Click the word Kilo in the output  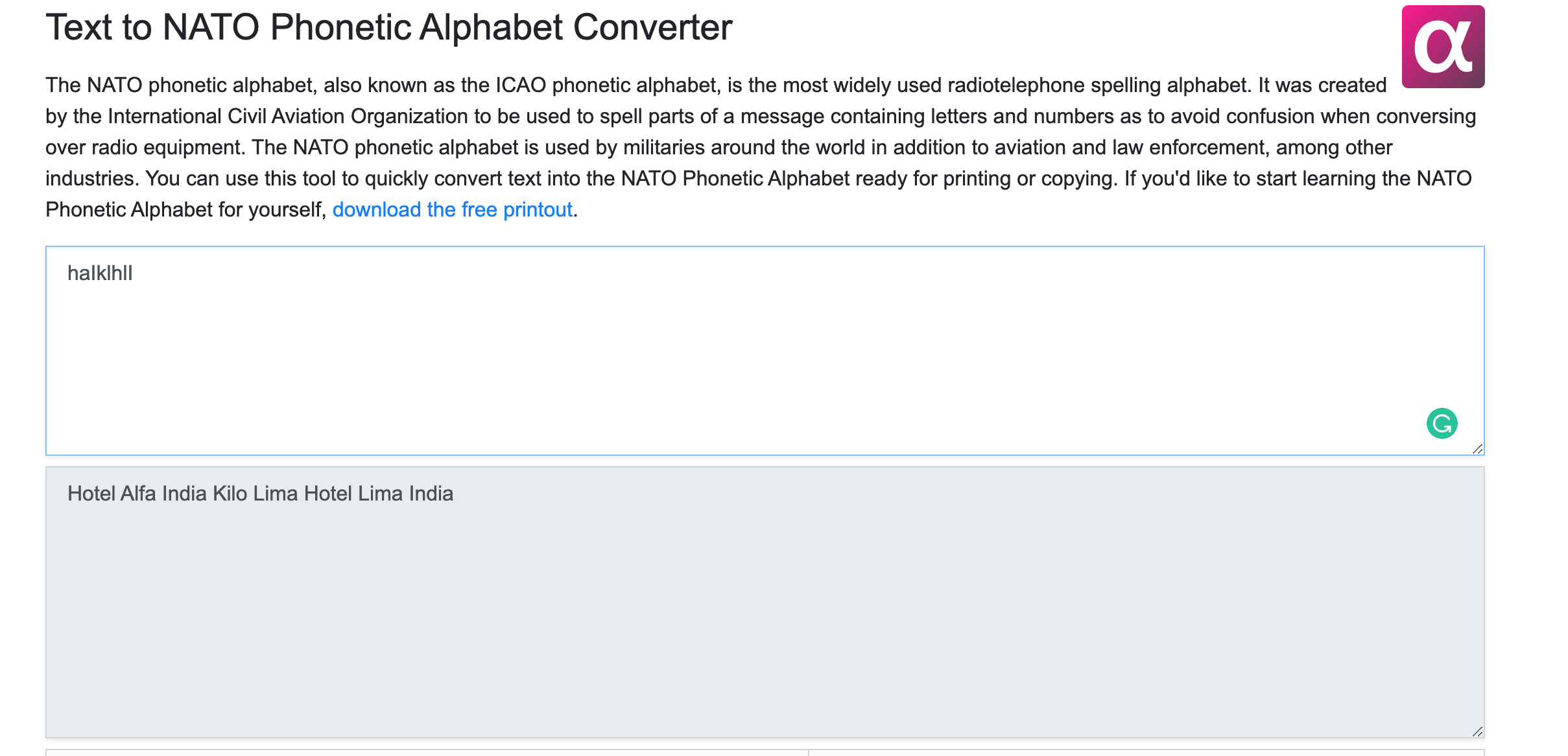230,493
